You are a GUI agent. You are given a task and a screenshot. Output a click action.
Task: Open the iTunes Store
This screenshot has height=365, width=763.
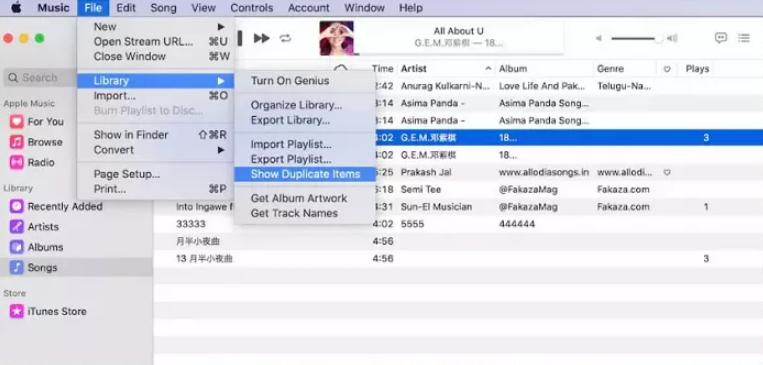48,311
